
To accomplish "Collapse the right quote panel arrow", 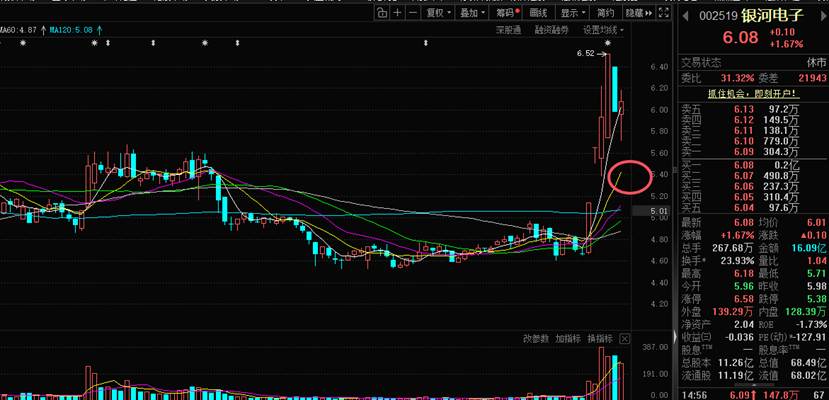I will point(648,13).
